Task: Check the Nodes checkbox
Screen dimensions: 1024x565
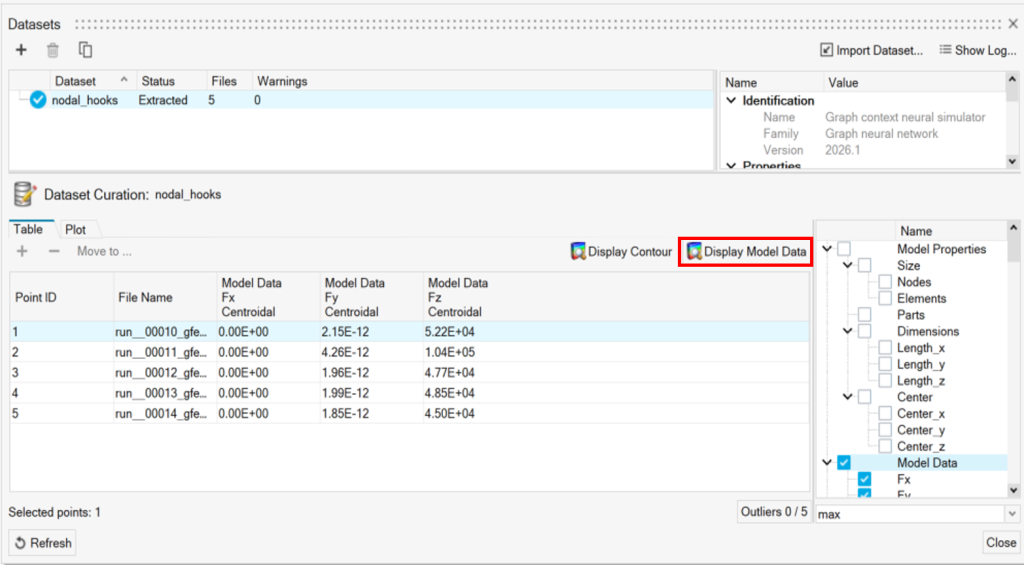Action: [885, 282]
